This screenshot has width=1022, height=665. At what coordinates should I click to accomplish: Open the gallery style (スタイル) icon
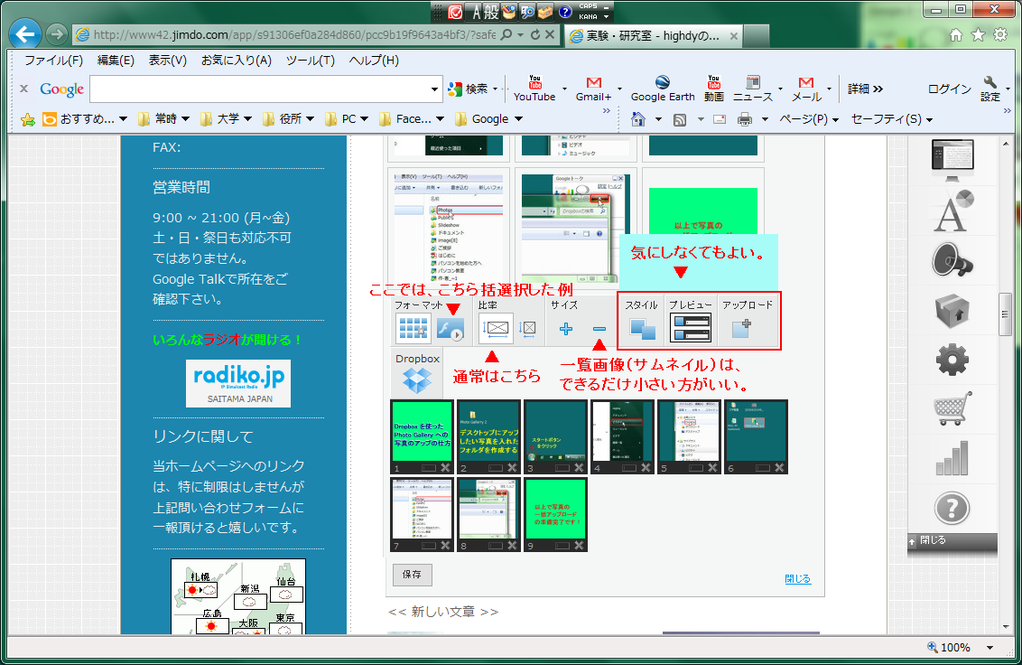642,328
